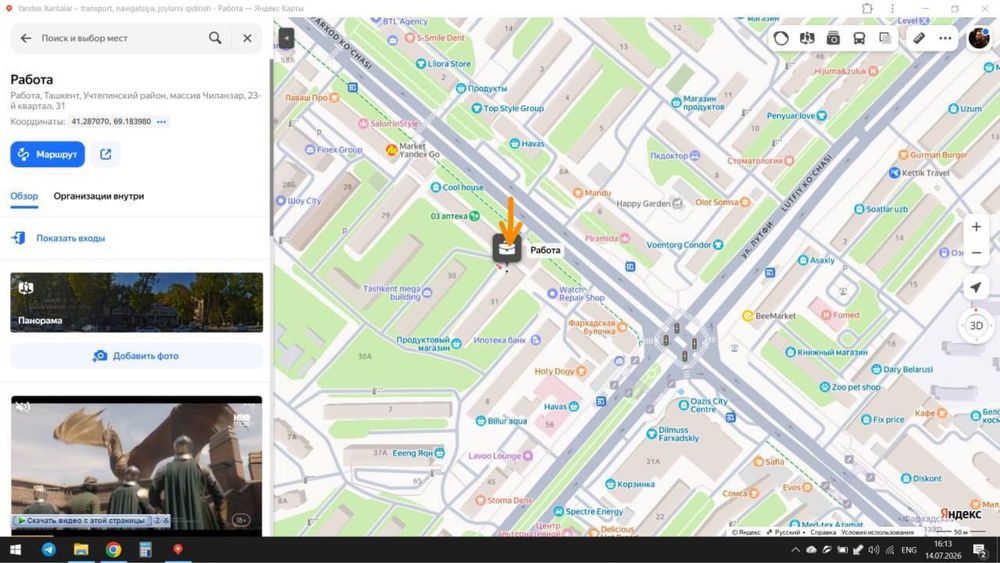Open the map layers type icon
The width and height of the screenshot is (1000, 563).
point(885,38)
